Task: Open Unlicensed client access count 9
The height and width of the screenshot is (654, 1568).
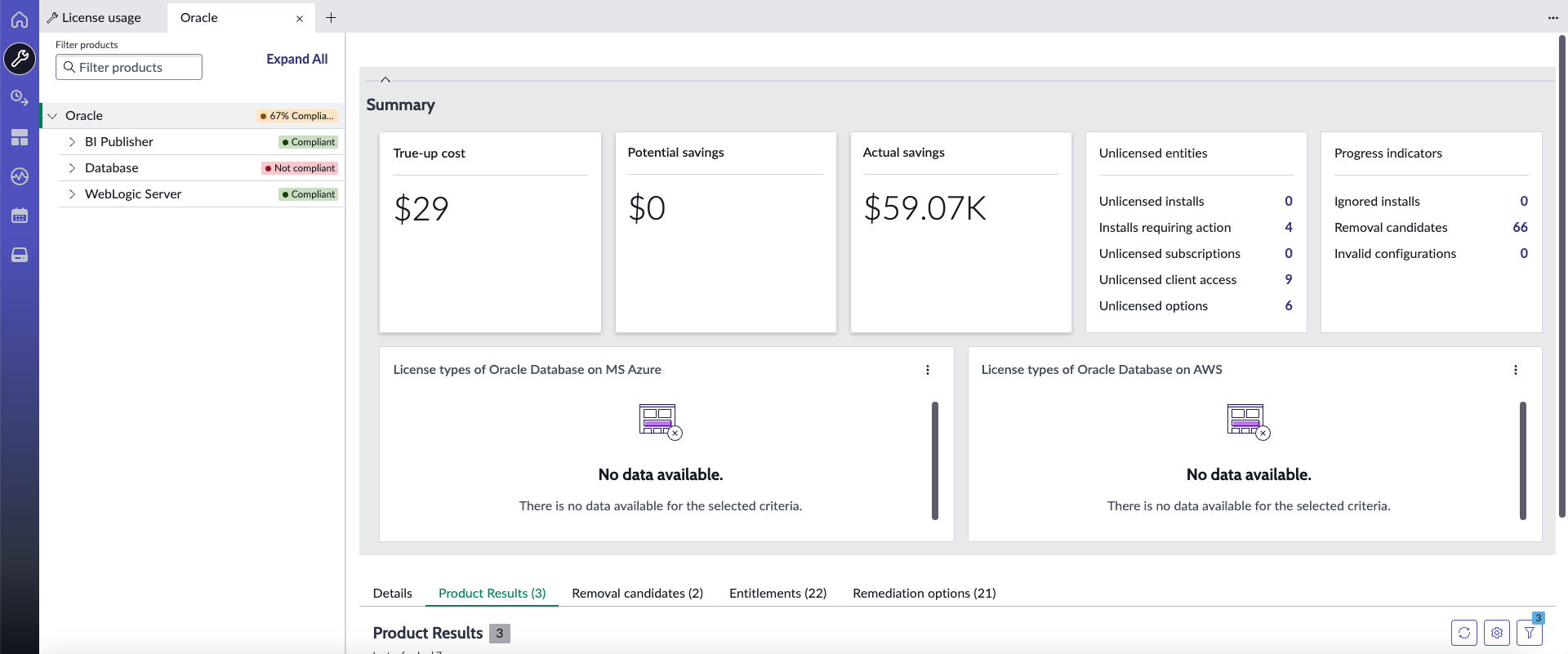Action: (1289, 280)
